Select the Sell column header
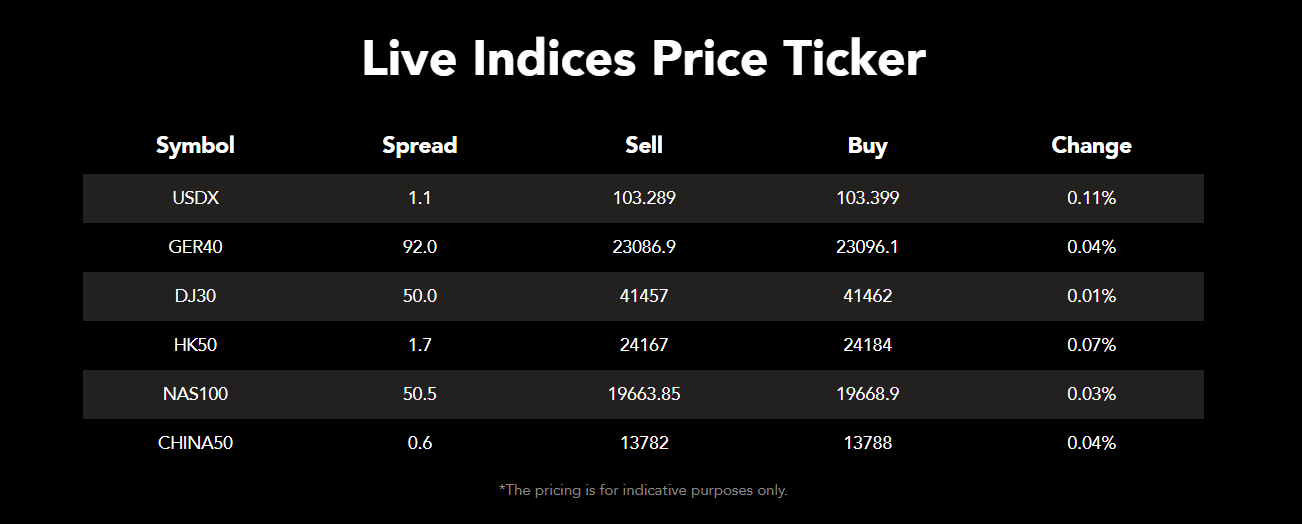 pyautogui.click(x=644, y=146)
